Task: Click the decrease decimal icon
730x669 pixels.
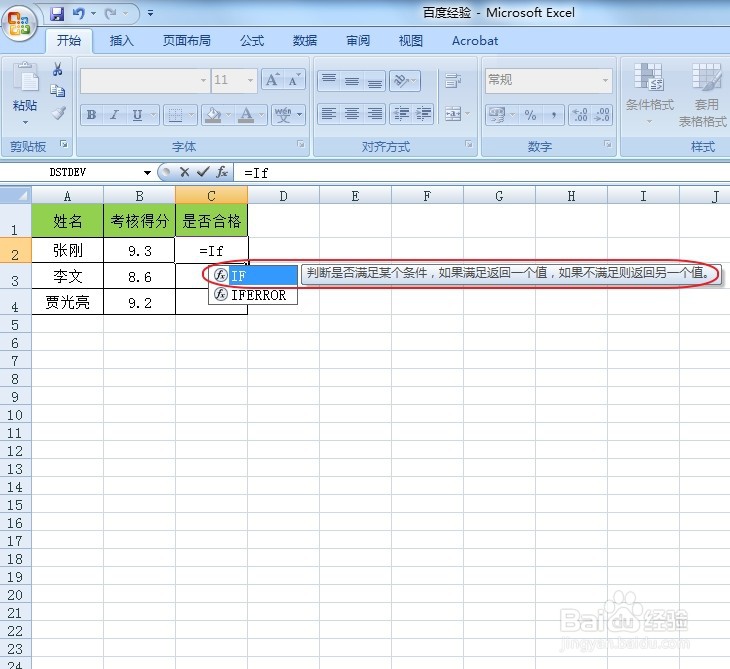Action: 602,115
